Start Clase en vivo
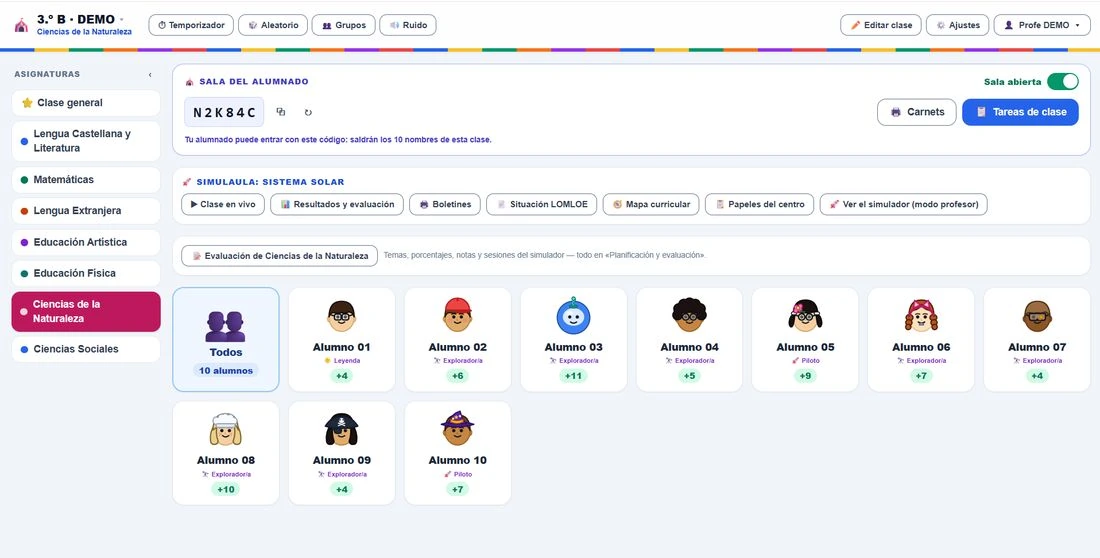The height and width of the screenshot is (558, 1100). (223, 204)
